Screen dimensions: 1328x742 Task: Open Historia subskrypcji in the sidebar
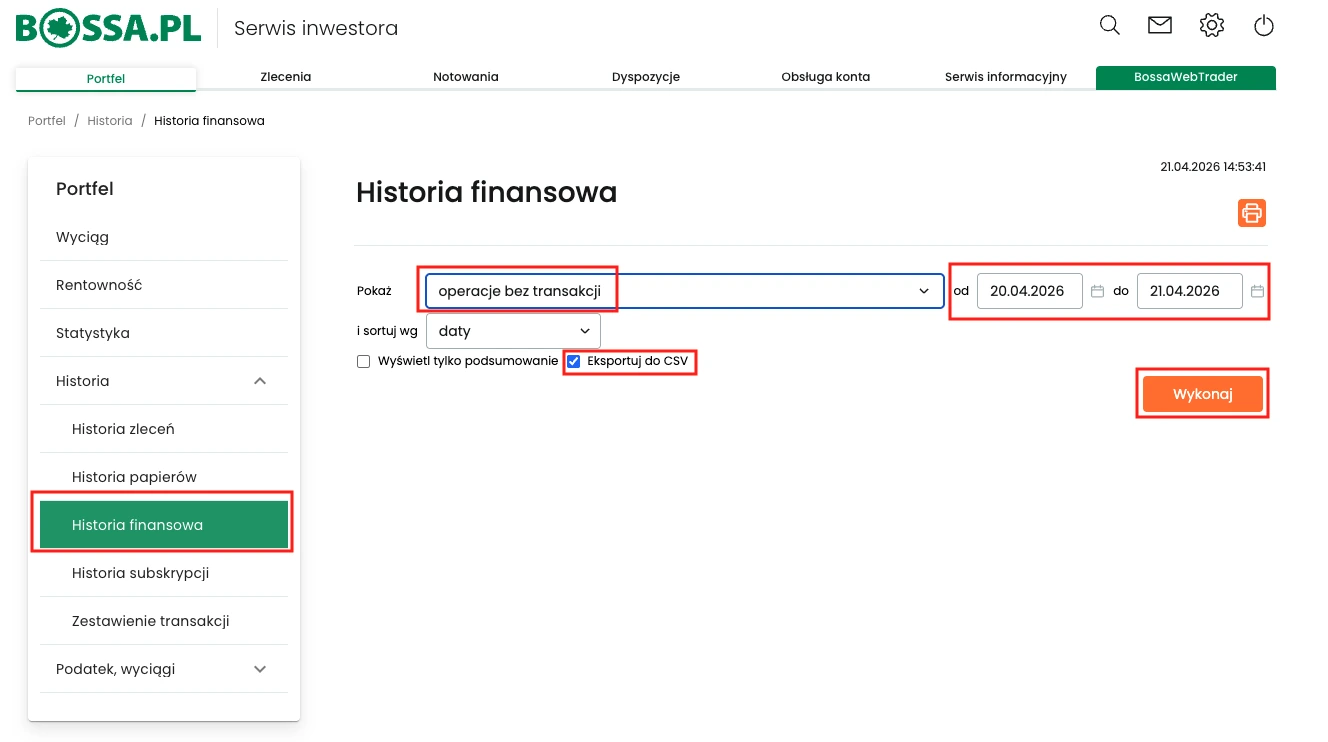tap(164, 573)
